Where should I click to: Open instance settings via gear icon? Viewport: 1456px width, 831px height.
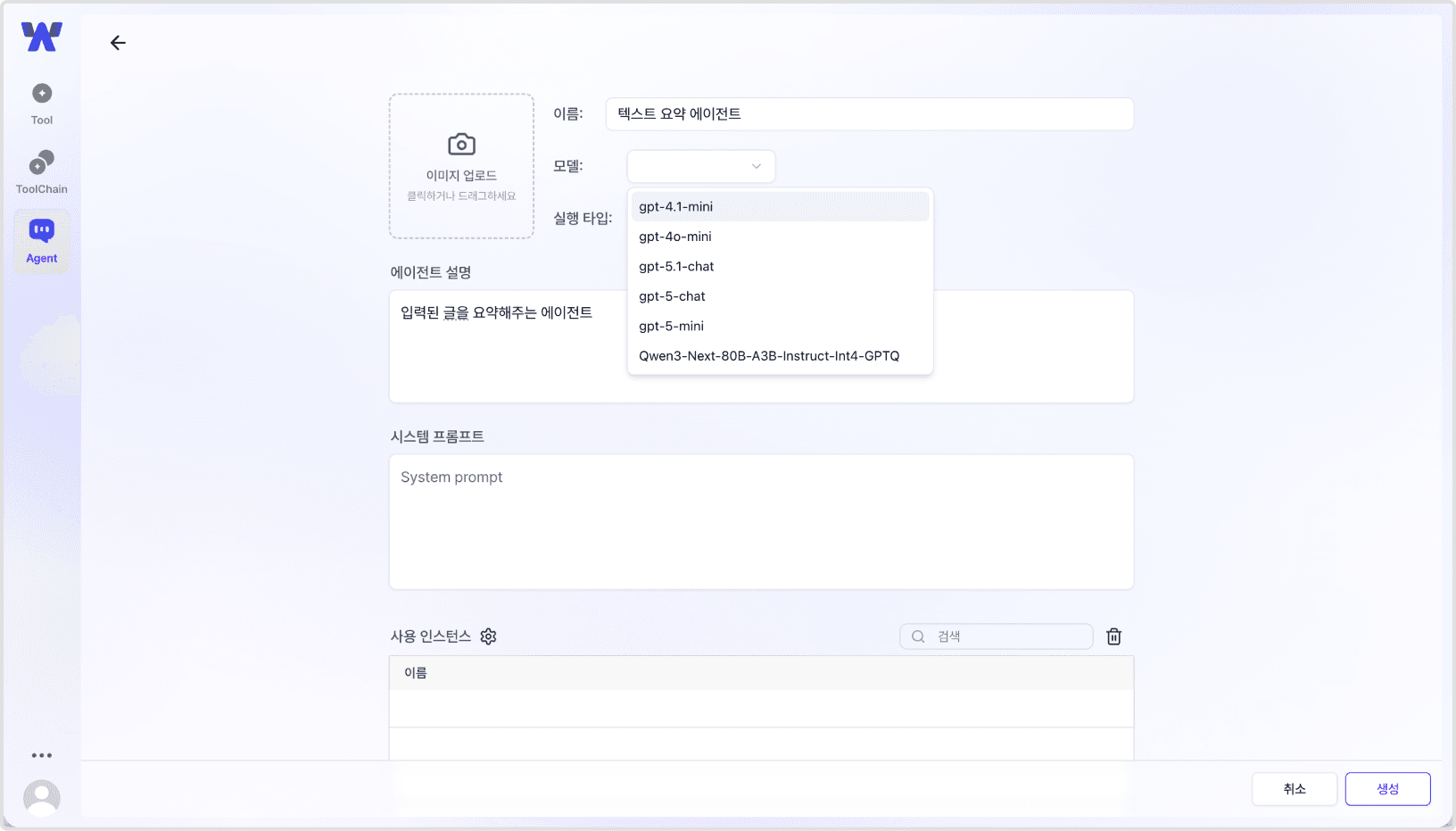488,636
